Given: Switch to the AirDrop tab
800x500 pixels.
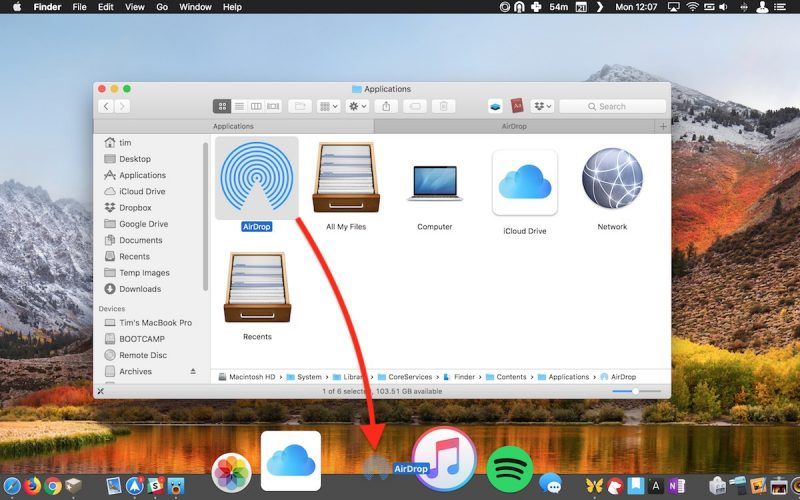Looking at the screenshot, I should point(514,127).
